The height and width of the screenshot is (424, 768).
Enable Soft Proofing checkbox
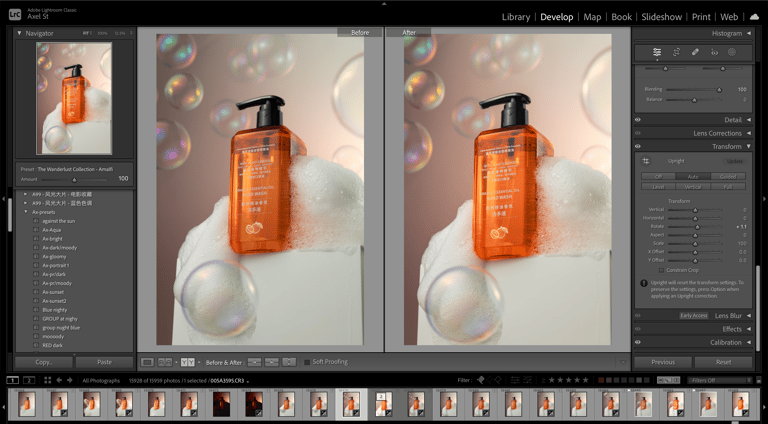307,362
